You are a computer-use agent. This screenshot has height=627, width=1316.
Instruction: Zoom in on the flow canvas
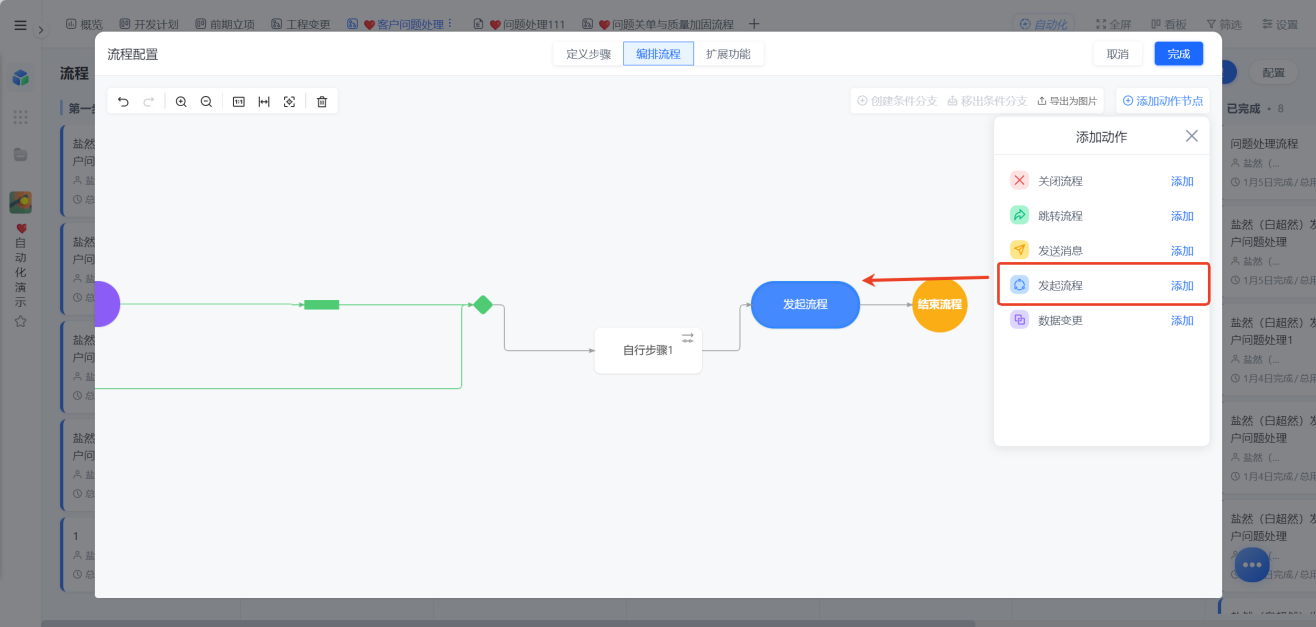(181, 101)
